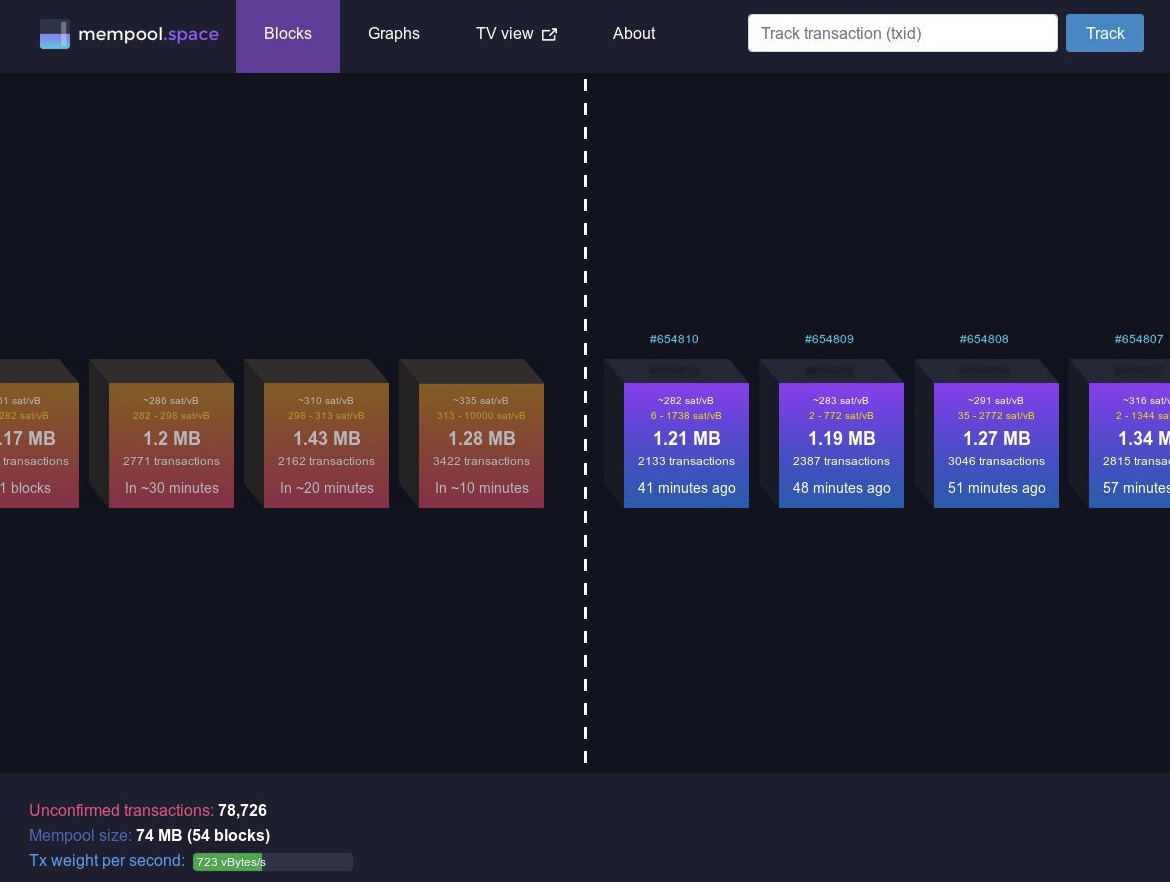Open block number #654809 link
The image size is (1170, 882).
coord(829,339)
